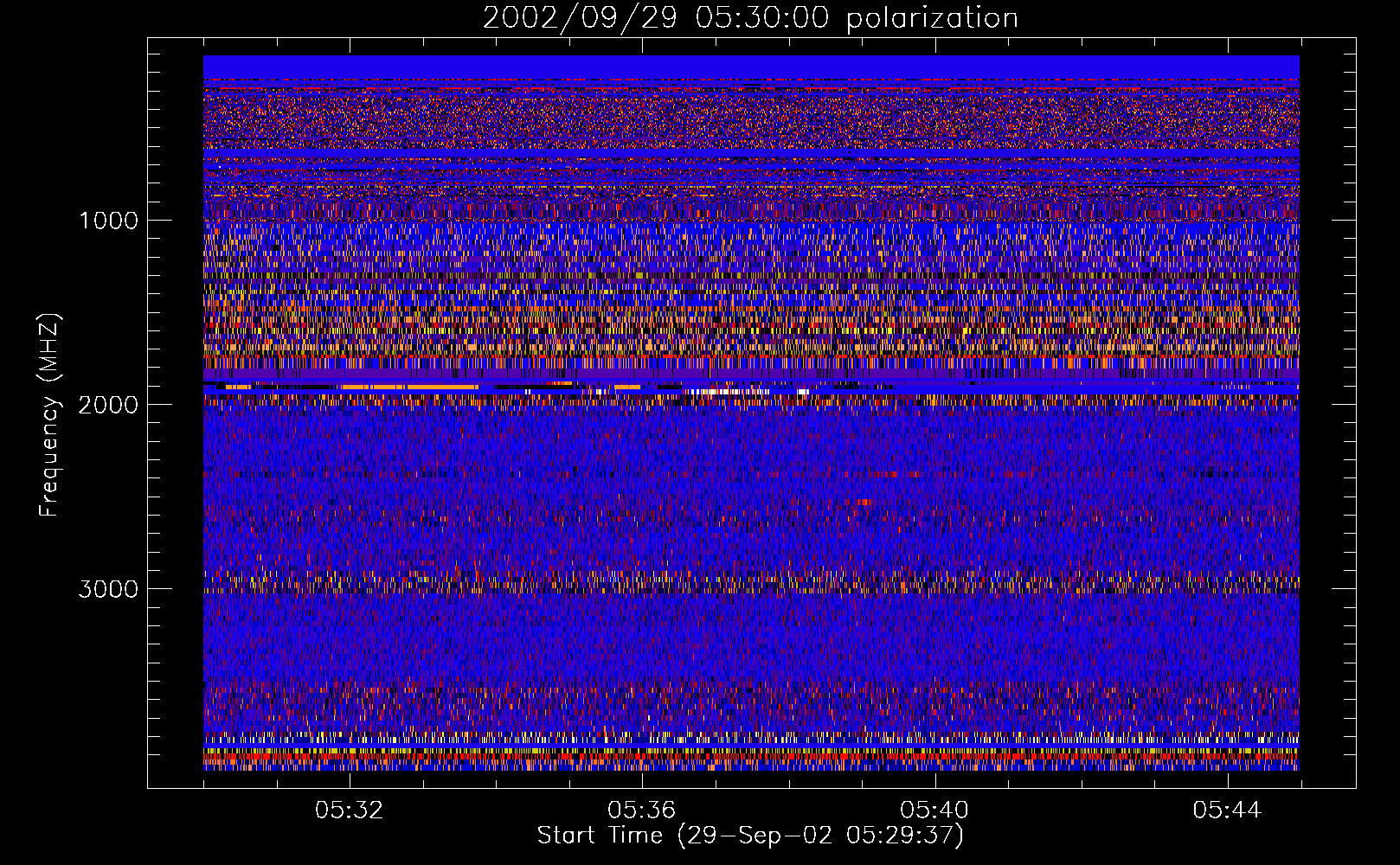Click the 05:36 time tick label
The image size is (1400, 865).
click(642, 811)
